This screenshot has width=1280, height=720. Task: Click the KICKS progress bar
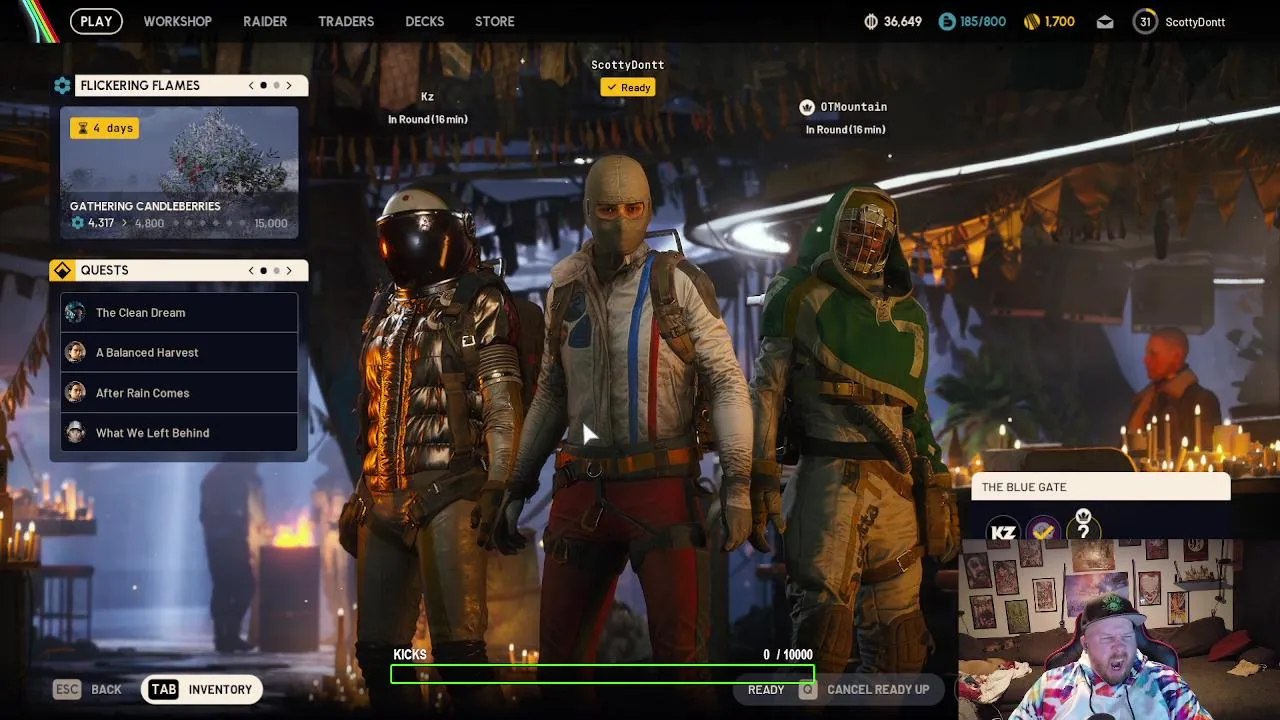[x=602, y=674]
